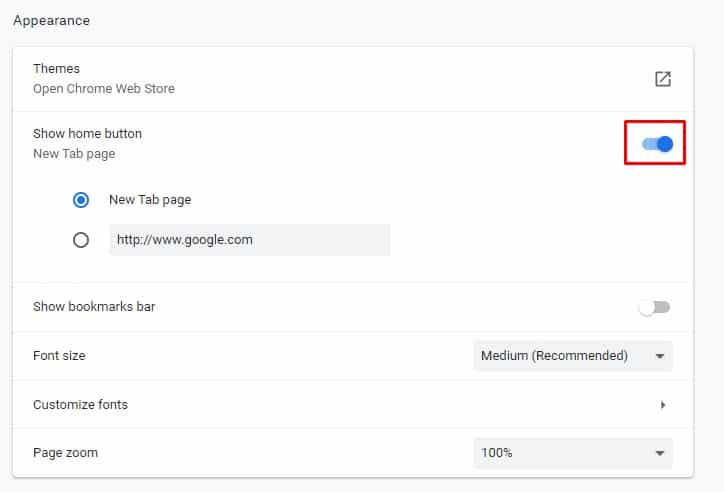This screenshot has height=492, width=724.
Task: Open the Medium (Recommended) font size dropdown
Action: coord(573,356)
